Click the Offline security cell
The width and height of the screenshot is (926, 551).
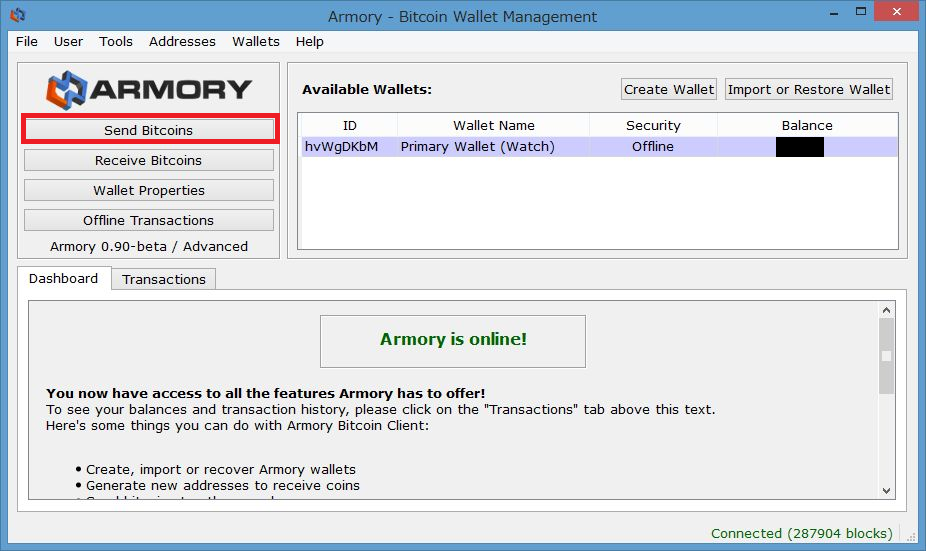[653, 146]
